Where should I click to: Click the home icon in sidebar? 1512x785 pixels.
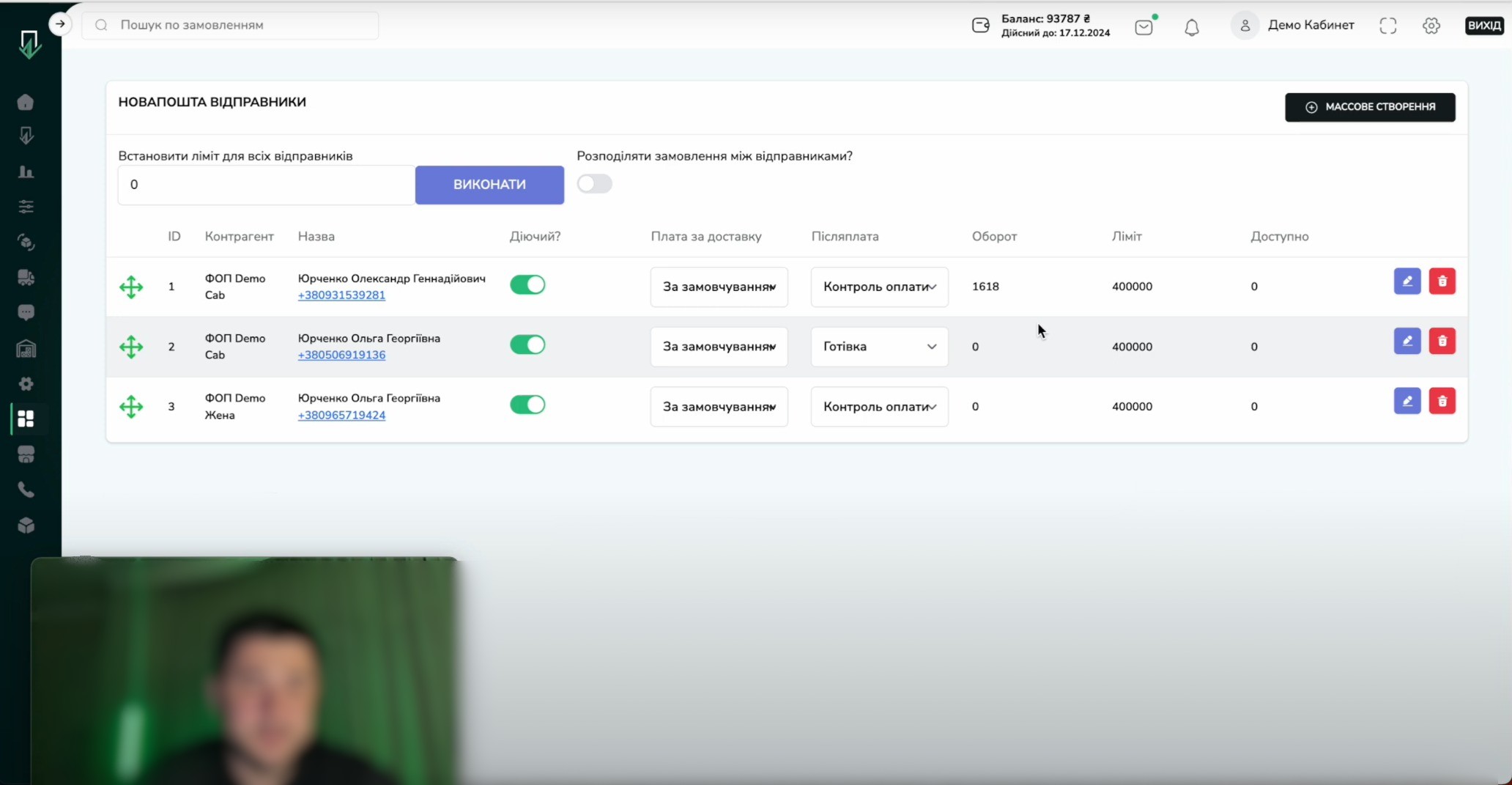[x=26, y=102]
